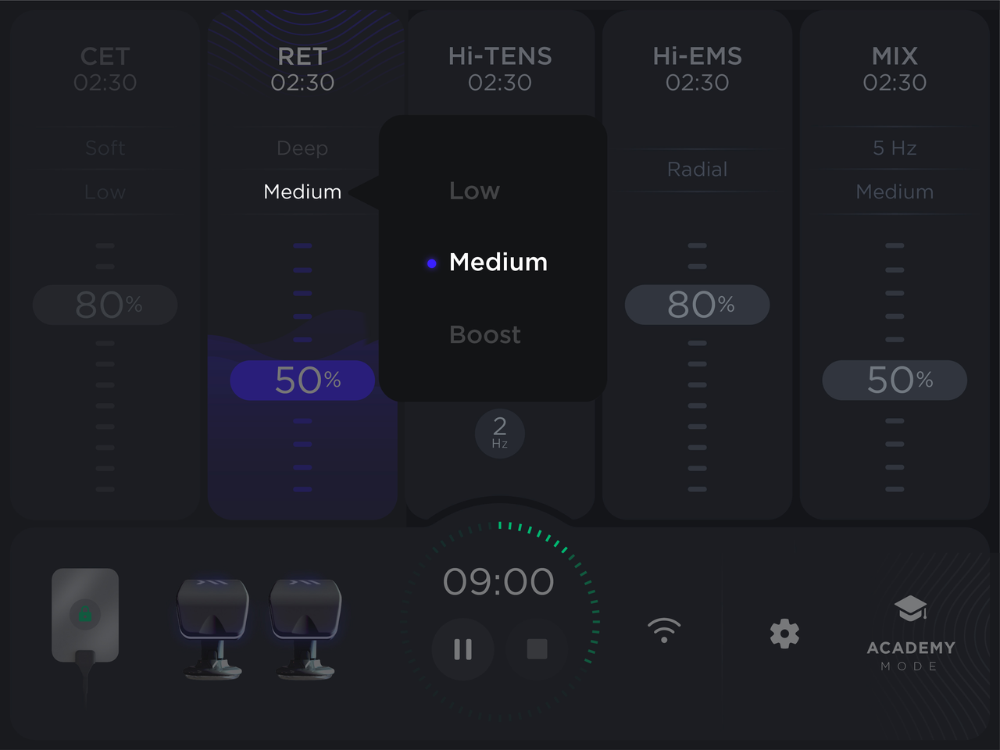Pause the running therapy timer
This screenshot has height=750, width=1000.
click(463, 649)
